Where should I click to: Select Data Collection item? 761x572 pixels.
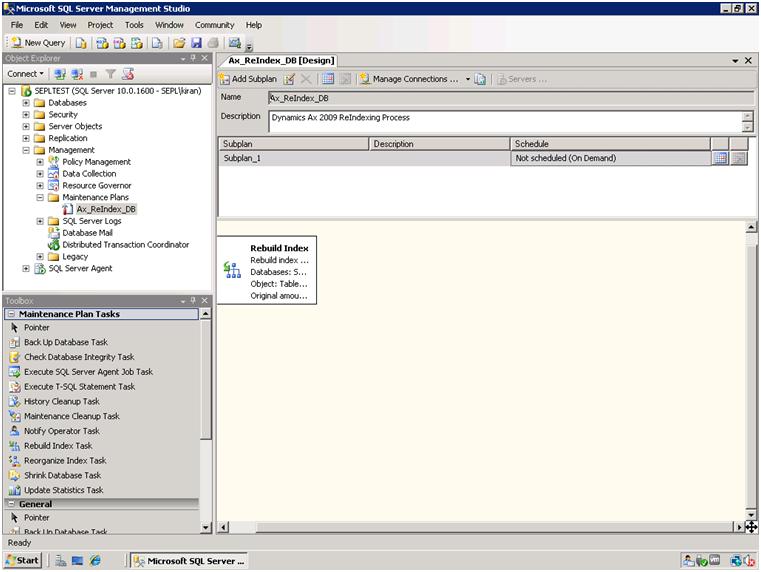(89, 174)
